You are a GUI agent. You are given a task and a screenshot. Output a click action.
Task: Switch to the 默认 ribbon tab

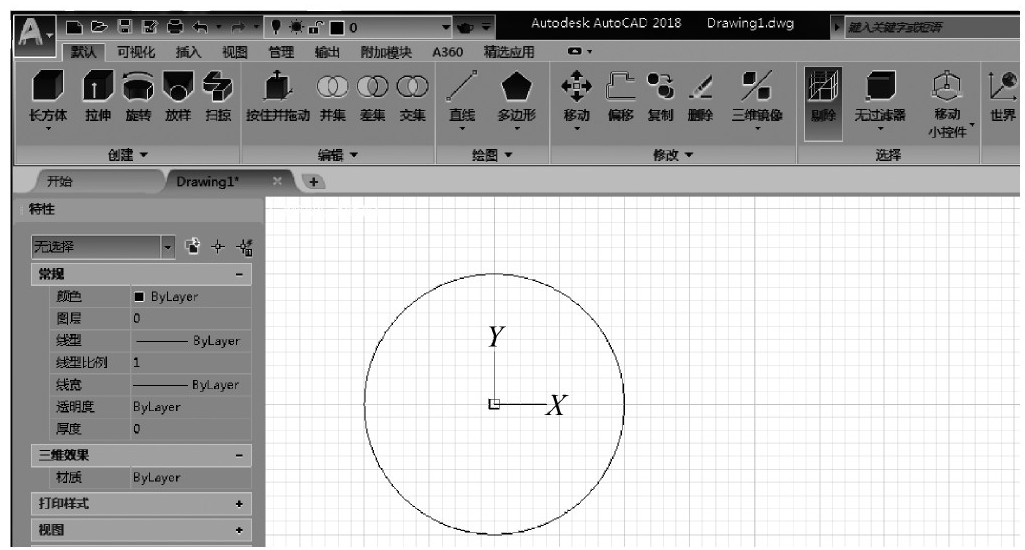[83, 52]
